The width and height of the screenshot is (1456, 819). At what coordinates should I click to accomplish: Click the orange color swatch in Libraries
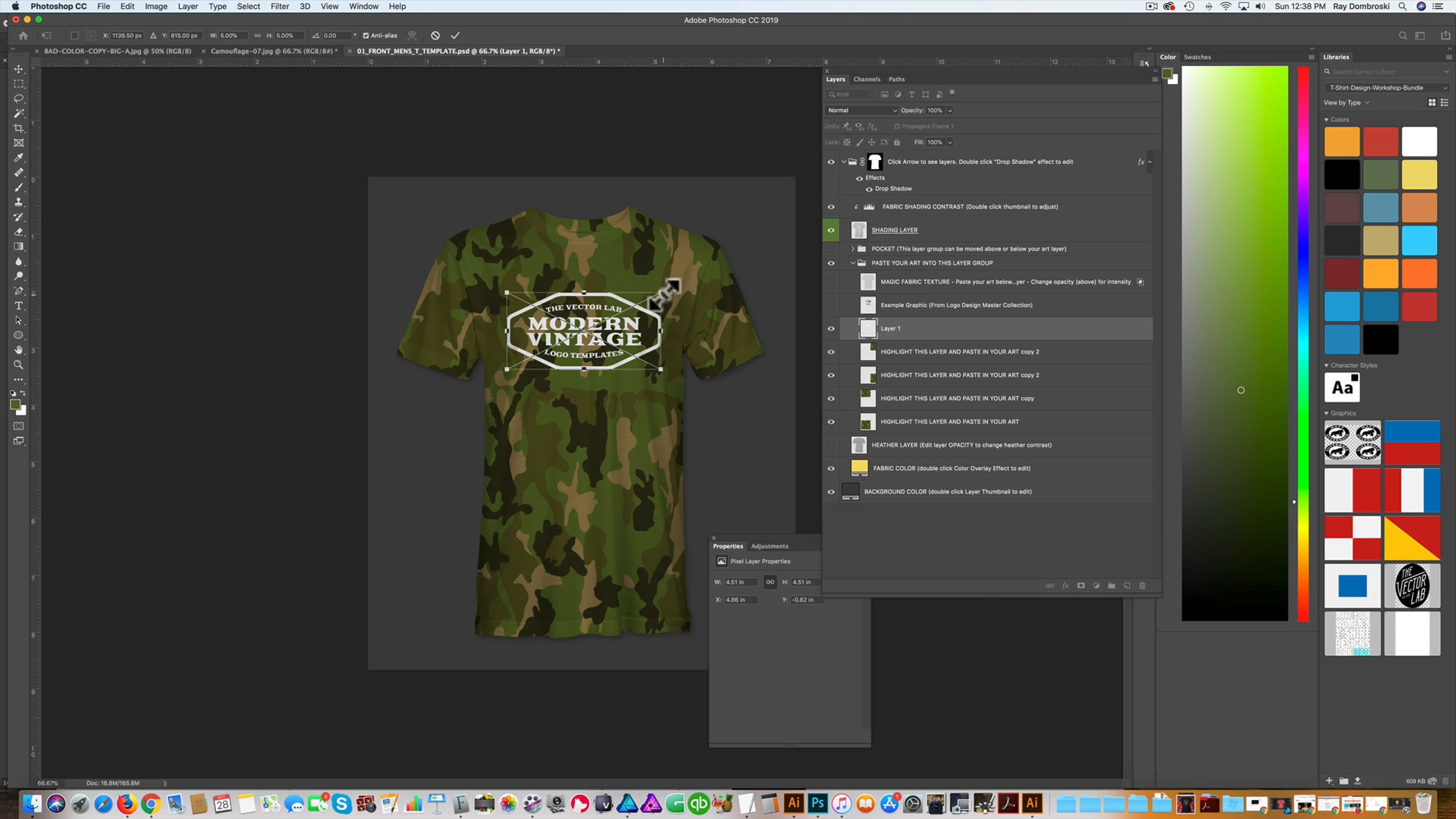tap(1342, 141)
